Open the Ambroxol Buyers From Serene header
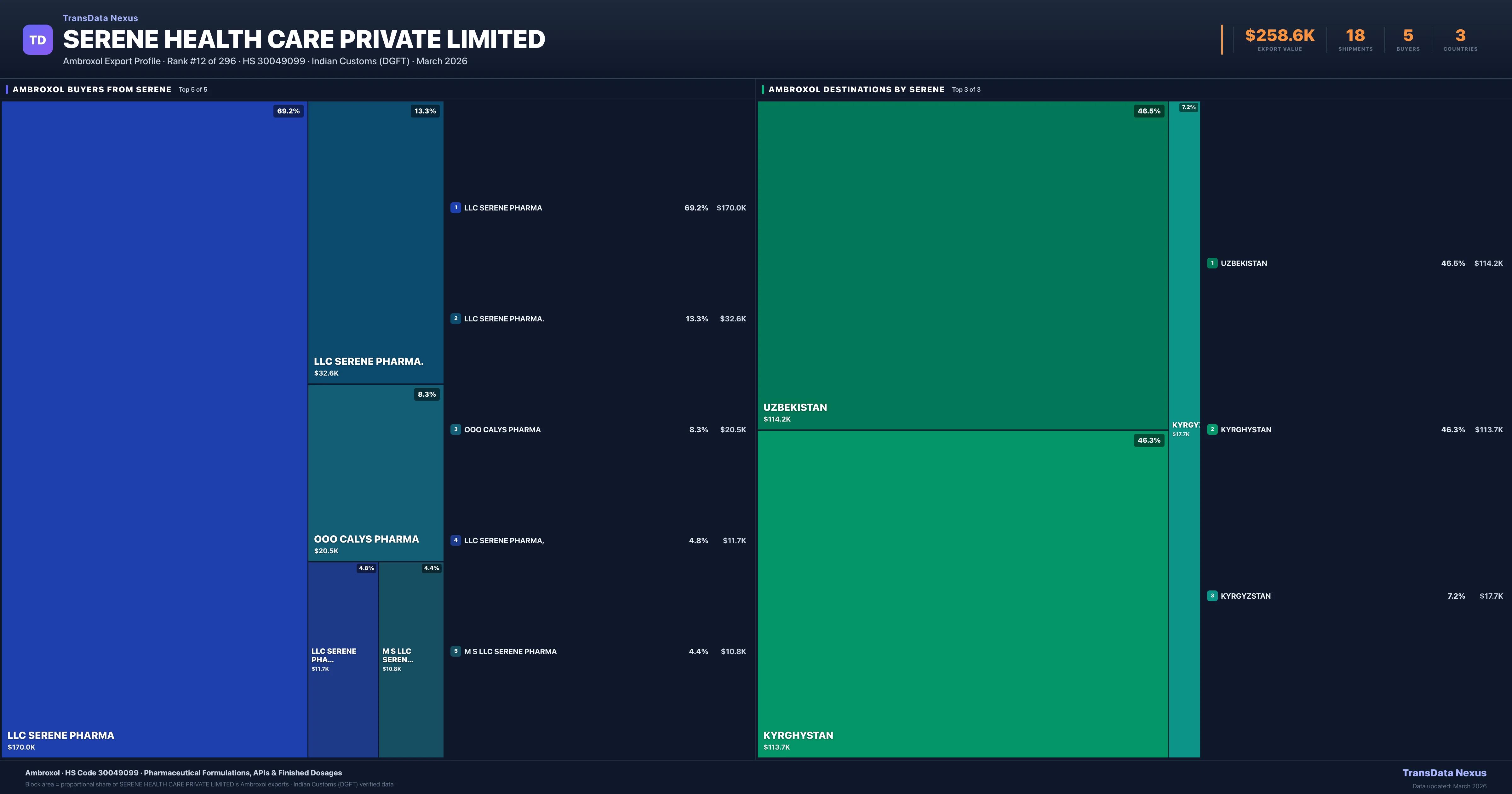1512x794 pixels. pyautogui.click(x=92, y=89)
